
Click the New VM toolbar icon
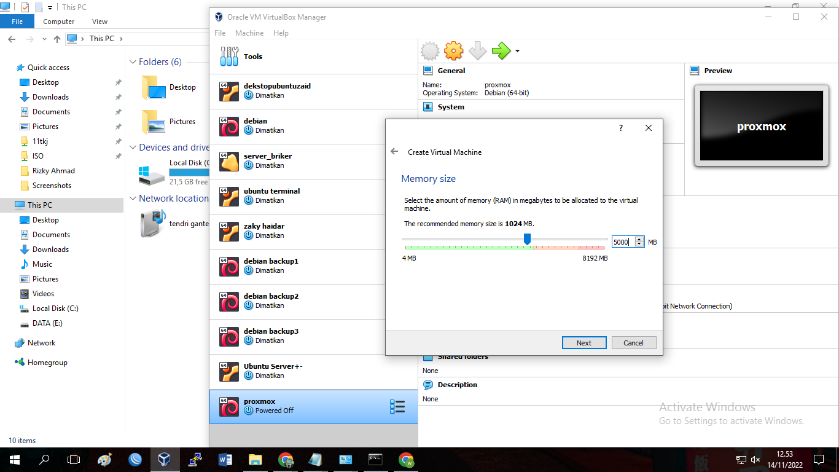[x=430, y=51]
